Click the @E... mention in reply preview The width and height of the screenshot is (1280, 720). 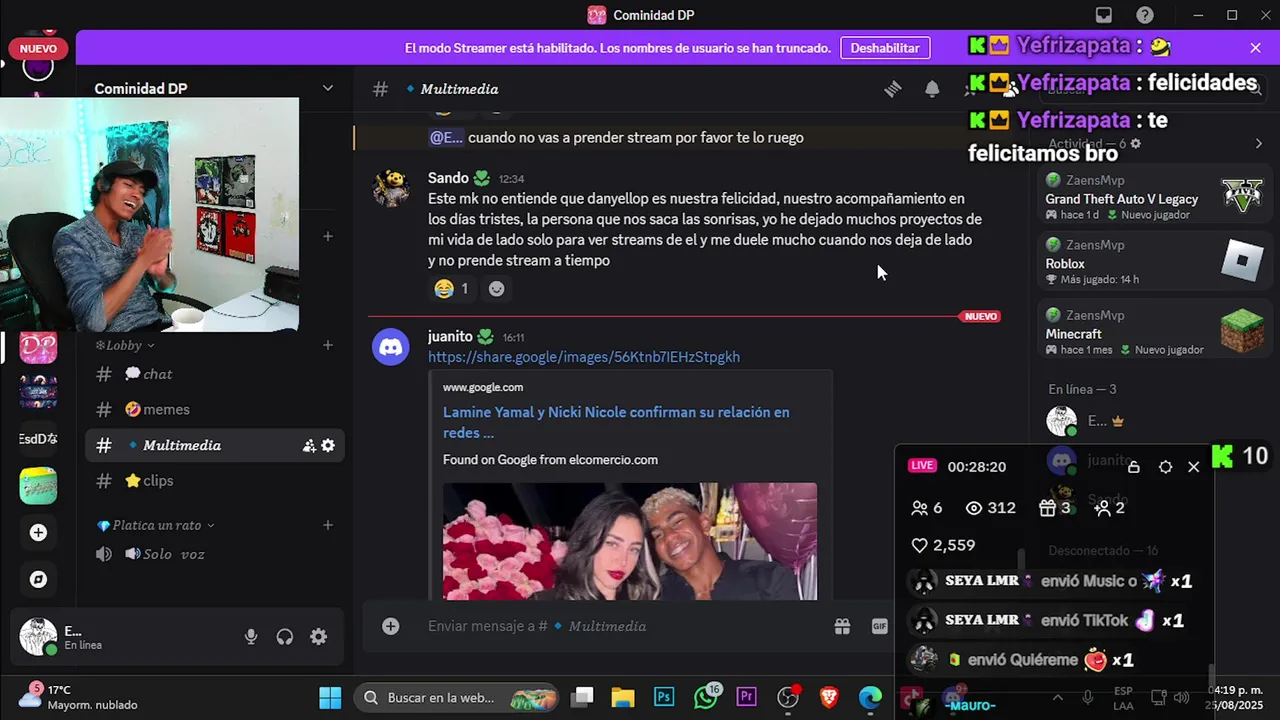(446, 138)
